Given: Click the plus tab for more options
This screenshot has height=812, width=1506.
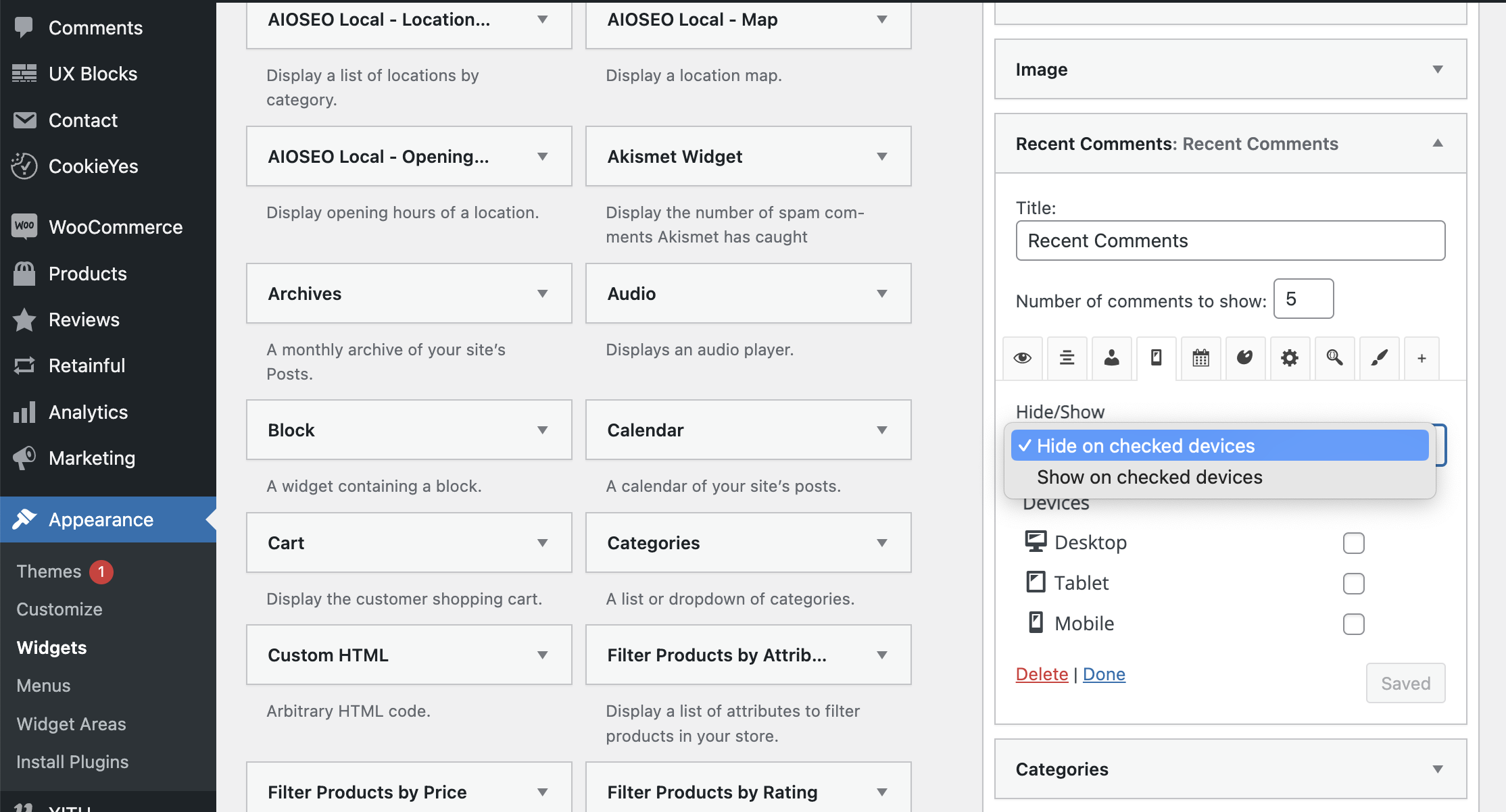Looking at the screenshot, I should 1422,358.
